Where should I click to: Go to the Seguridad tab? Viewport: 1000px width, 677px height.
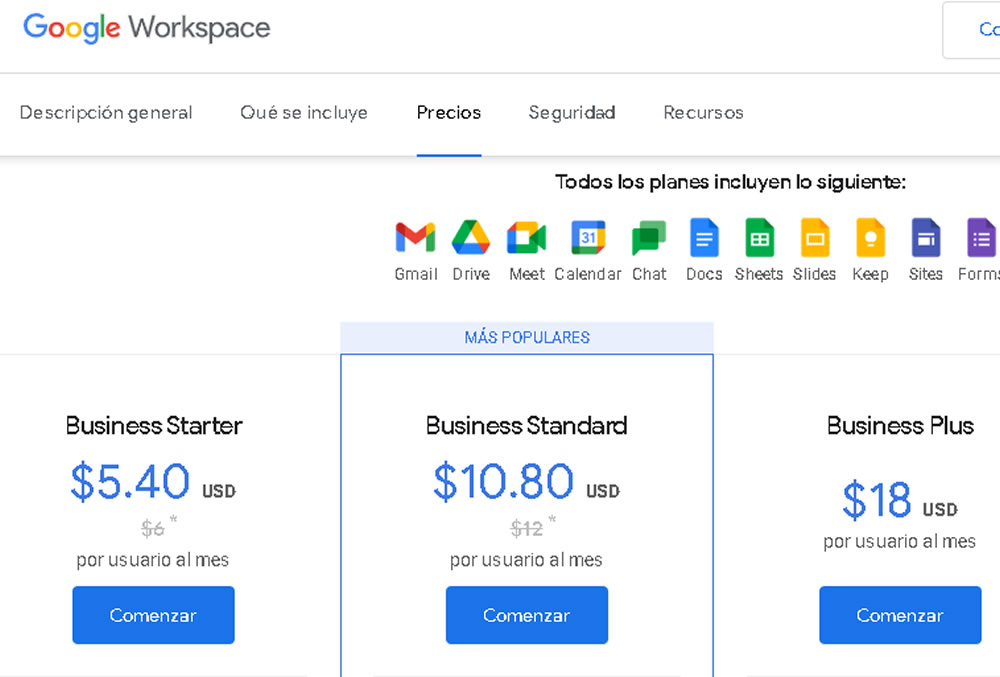point(571,113)
